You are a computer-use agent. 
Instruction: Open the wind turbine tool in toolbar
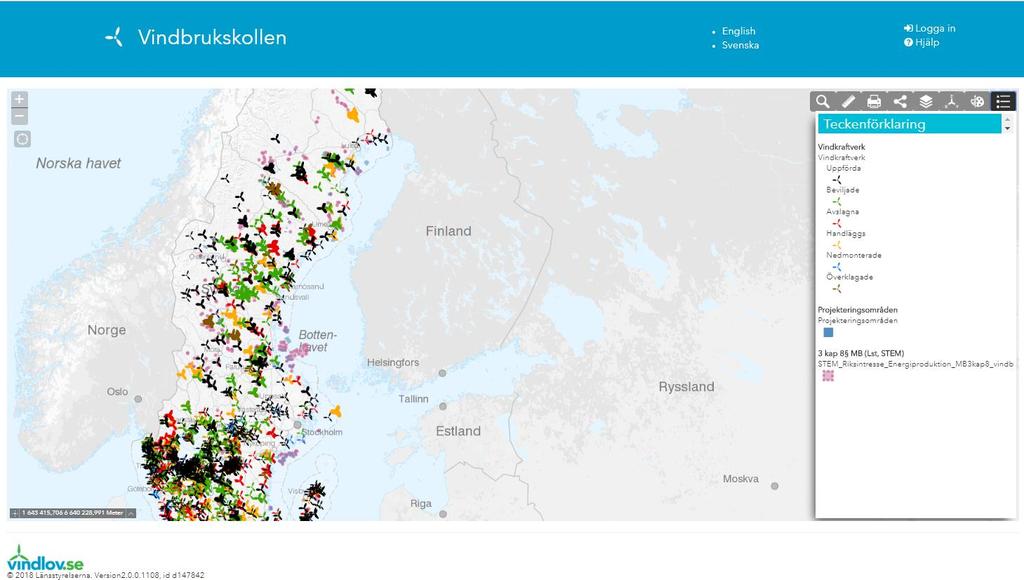[952, 101]
